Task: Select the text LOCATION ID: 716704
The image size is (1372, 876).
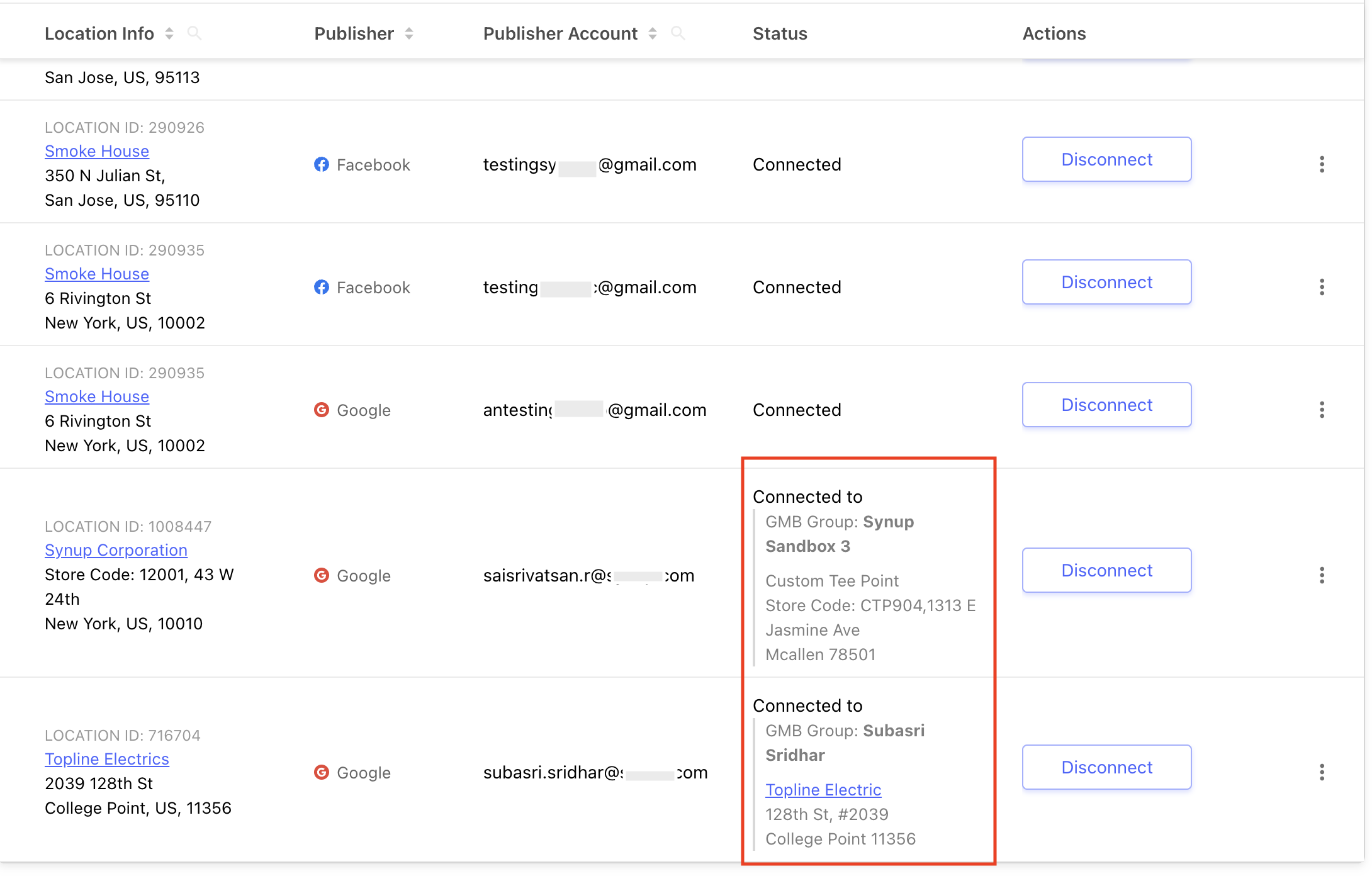Action: (123, 736)
